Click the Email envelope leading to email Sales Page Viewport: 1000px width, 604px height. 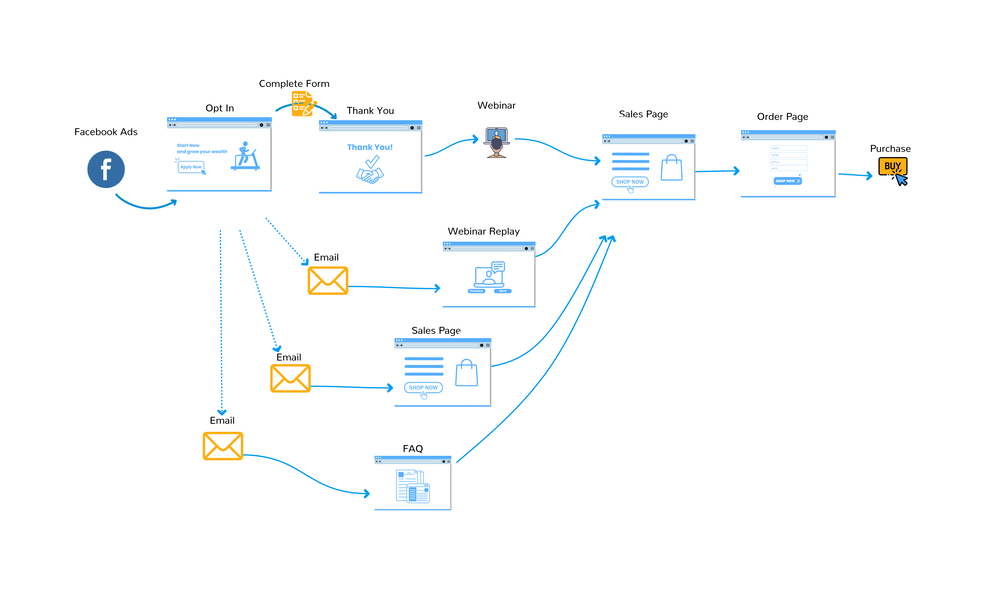click(x=290, y=378)
